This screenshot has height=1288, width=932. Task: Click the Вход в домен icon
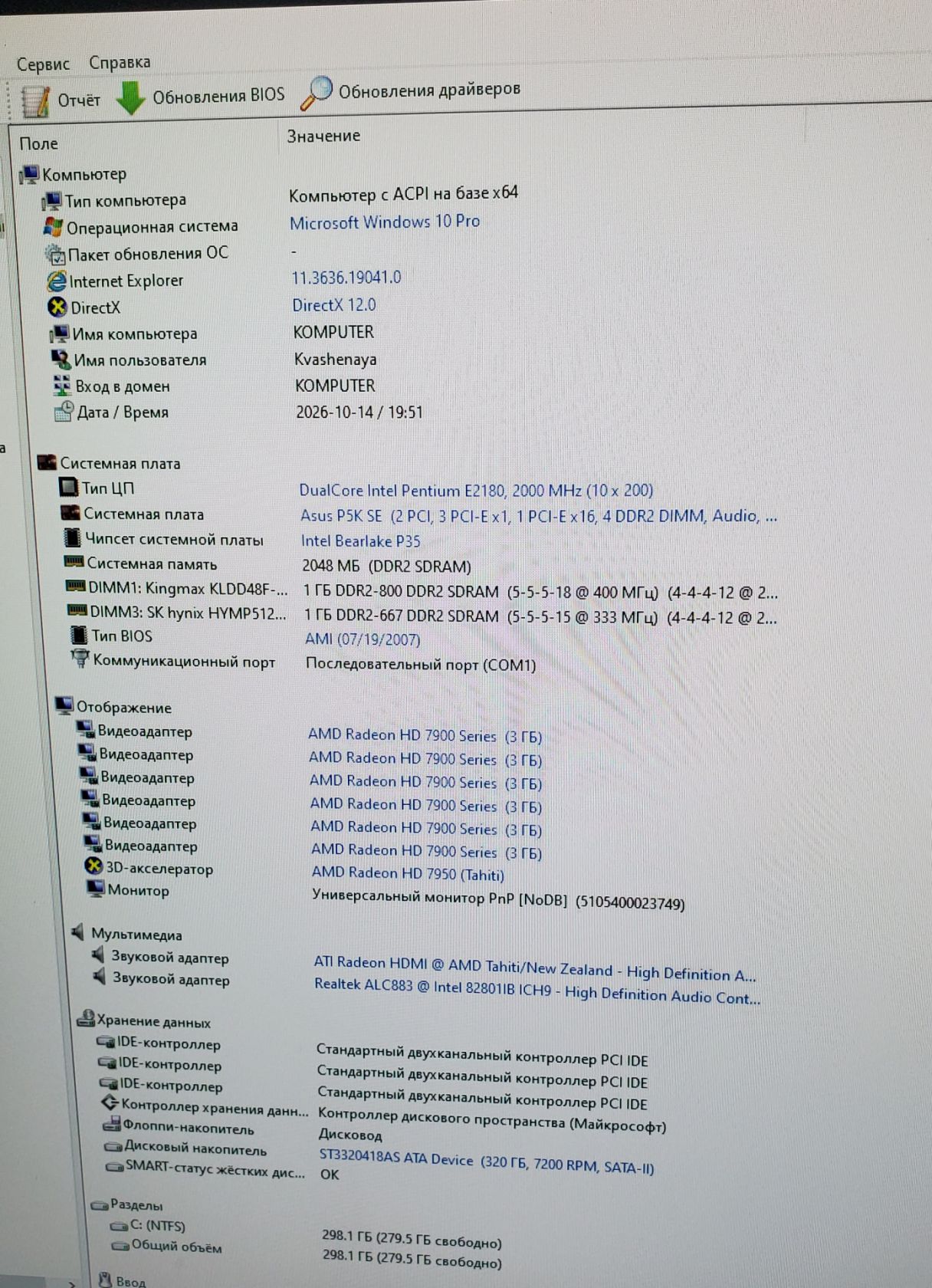pos(62,386)
